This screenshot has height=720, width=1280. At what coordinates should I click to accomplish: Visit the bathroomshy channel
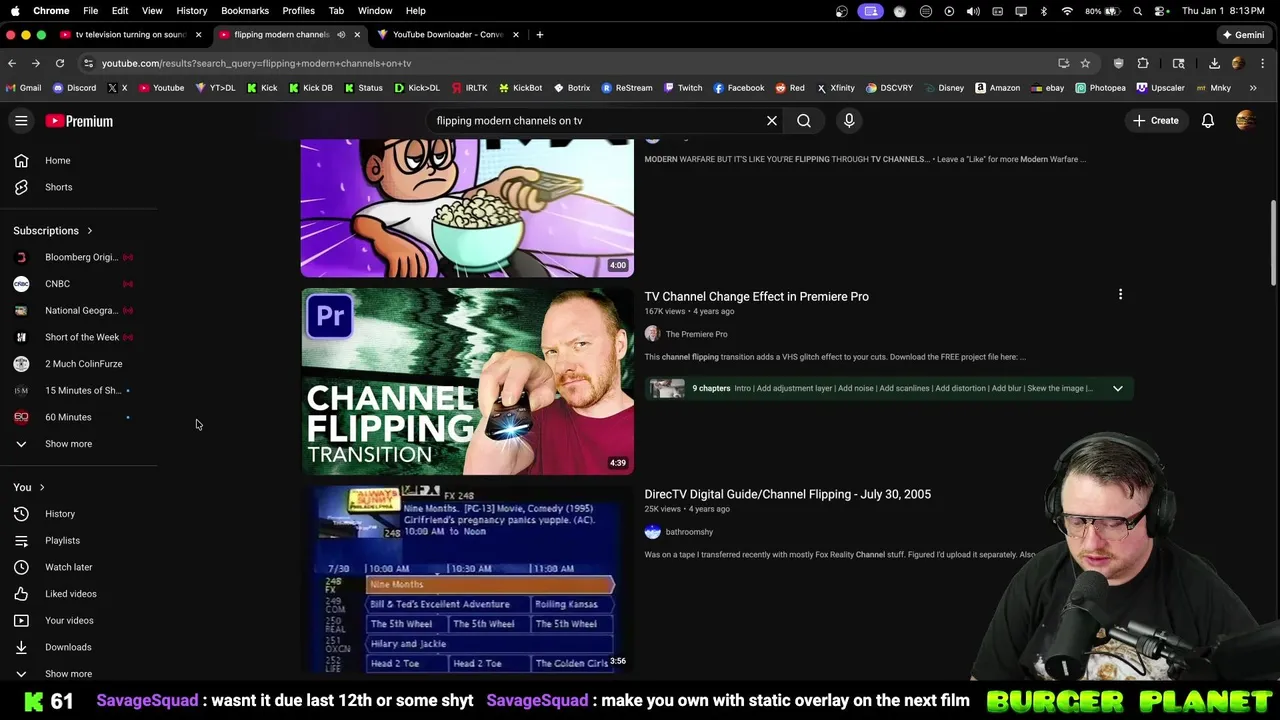coord(689,532)
